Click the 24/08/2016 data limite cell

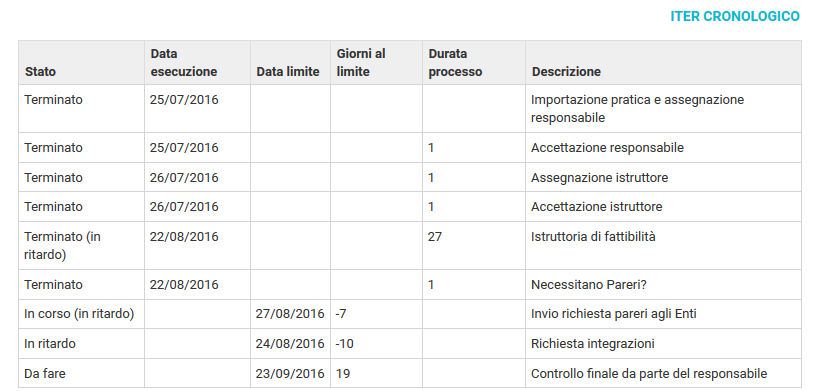(x=290, y=344)
